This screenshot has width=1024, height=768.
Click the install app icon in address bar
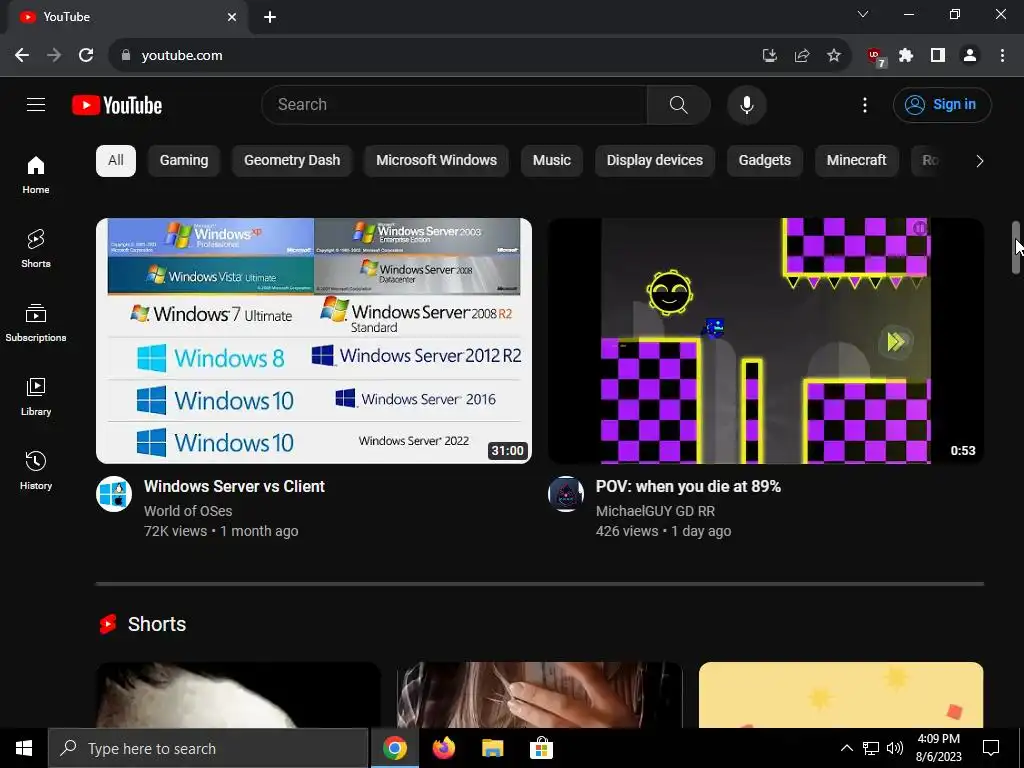click(770, 56)
